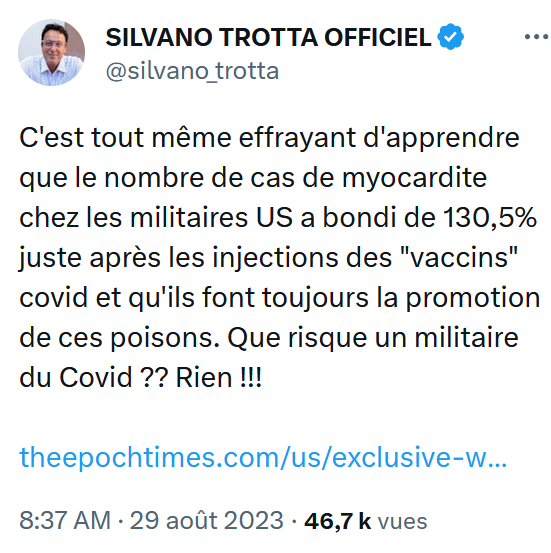This screenshot has height=553, width=551.
Task: Click the word 'promotion' in the tweet text
Action: (x=473, y=299)
